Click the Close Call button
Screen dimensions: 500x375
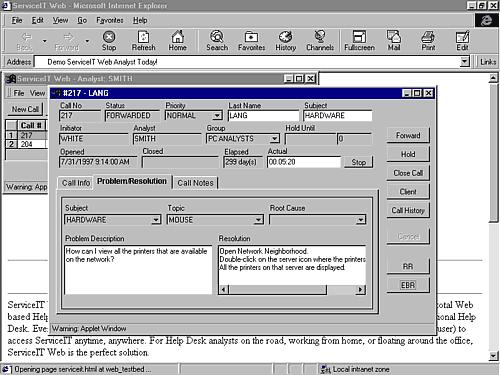[x=408, y=173]
